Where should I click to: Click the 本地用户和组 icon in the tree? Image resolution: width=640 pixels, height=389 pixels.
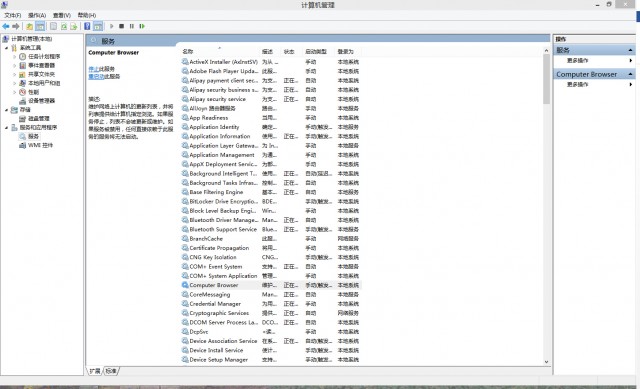[23, 83]
